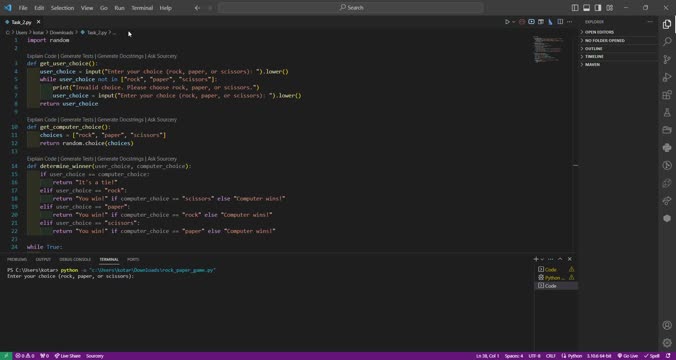Switch to the PORTS panel tab

pos(133,259)
